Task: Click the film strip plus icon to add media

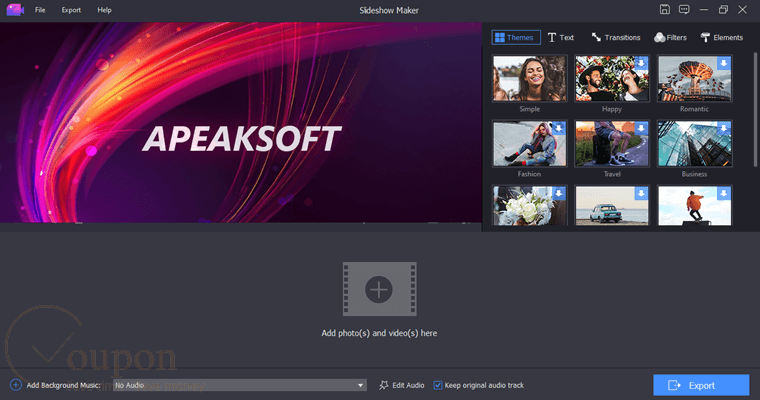Action: [379, 289]
